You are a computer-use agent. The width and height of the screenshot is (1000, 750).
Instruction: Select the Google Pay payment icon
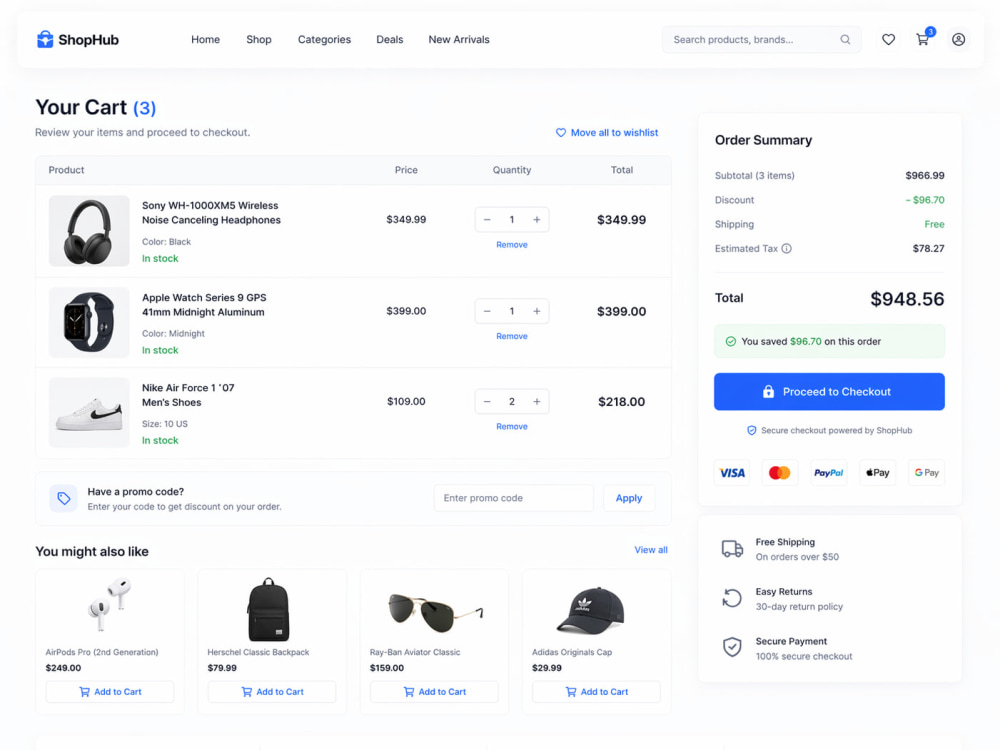(926, 473)
